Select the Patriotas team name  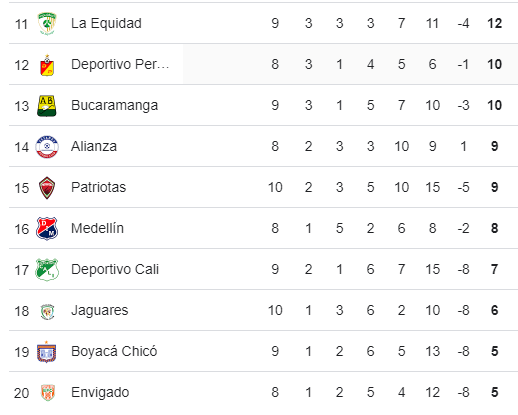click(99, 187)
